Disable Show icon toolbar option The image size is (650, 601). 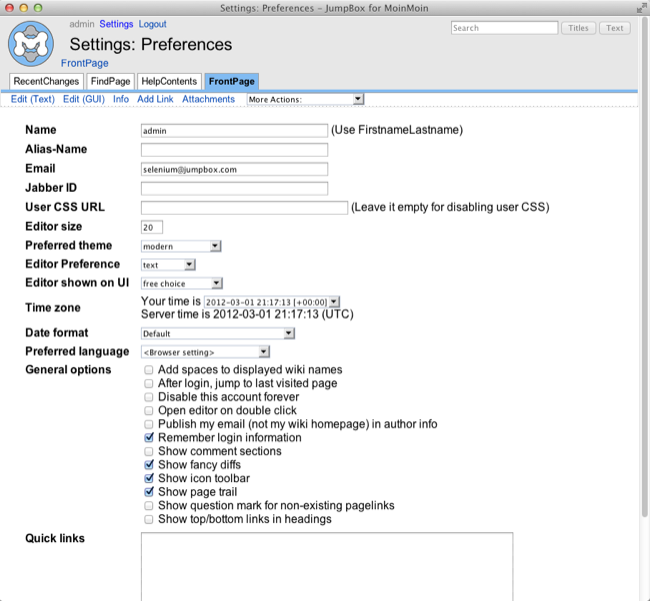click(x=148, y=478)
